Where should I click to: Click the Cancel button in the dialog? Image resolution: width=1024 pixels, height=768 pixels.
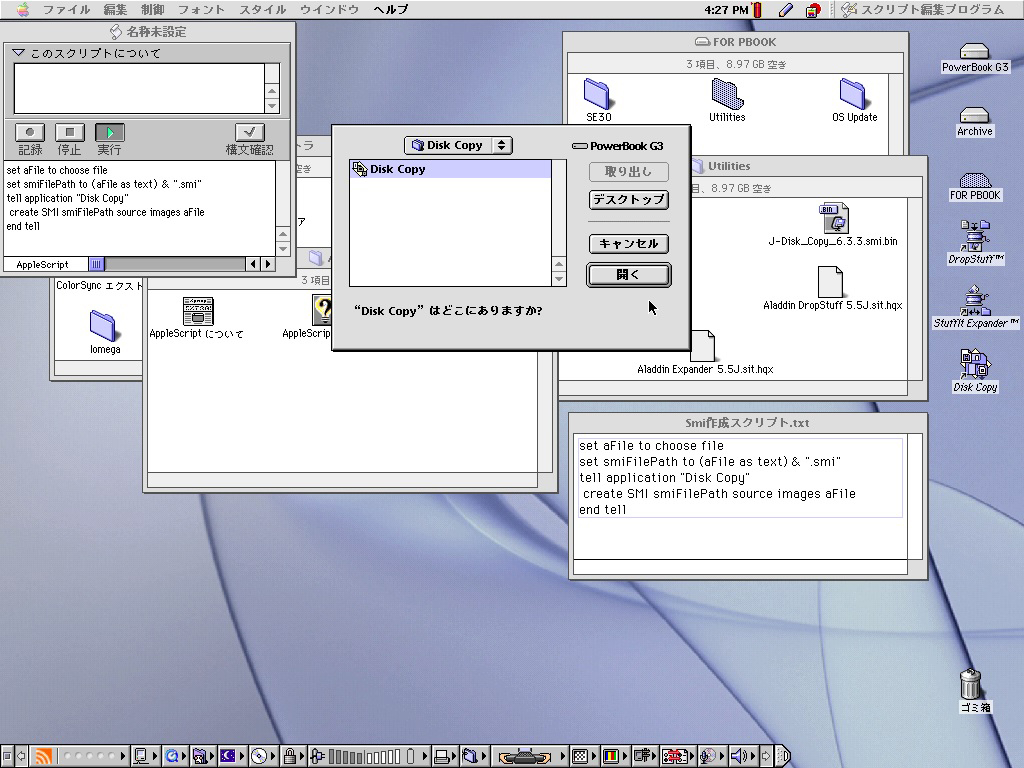coord(629,244)
